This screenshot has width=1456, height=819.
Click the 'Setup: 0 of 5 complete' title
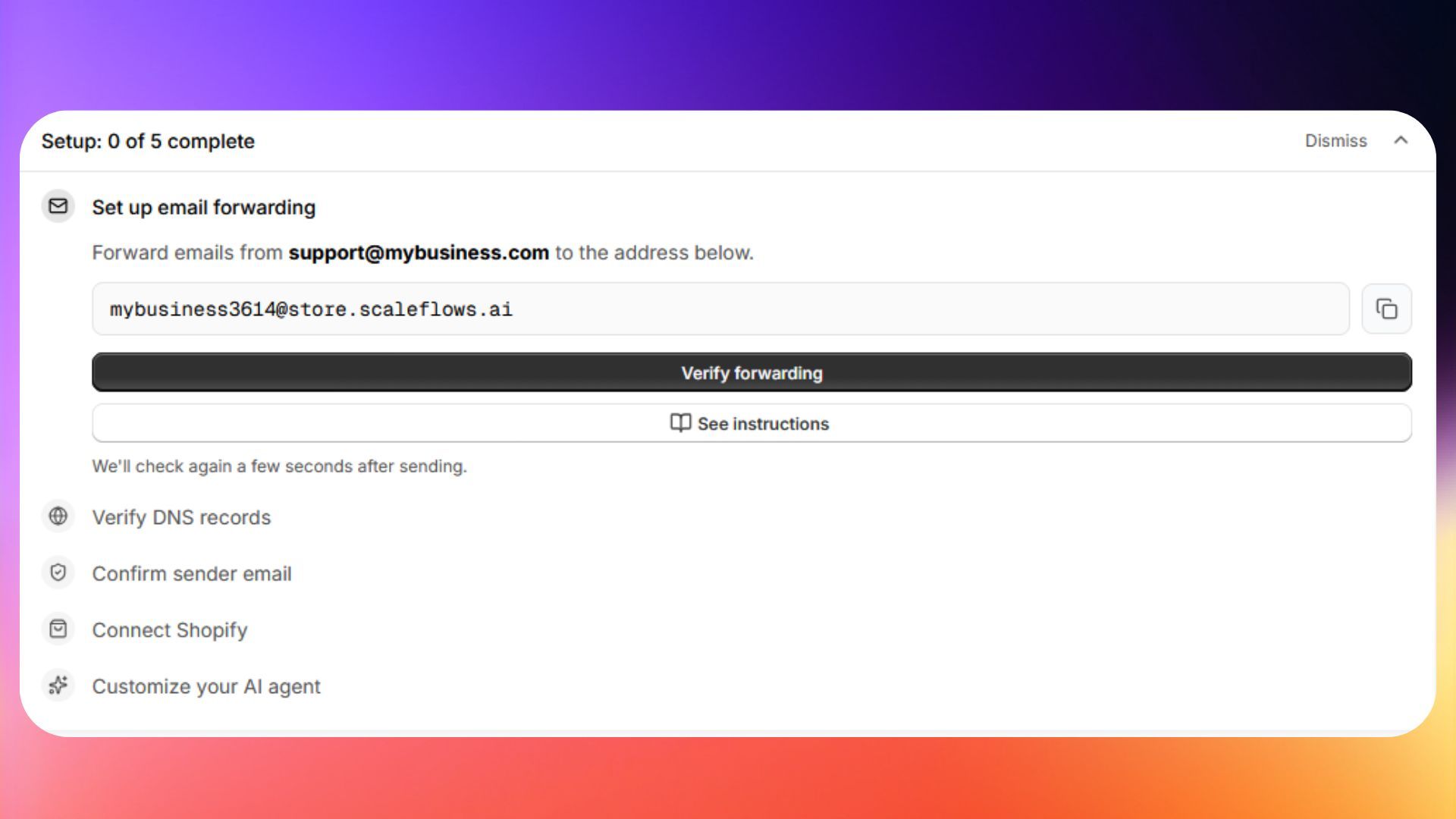(148, 141)
